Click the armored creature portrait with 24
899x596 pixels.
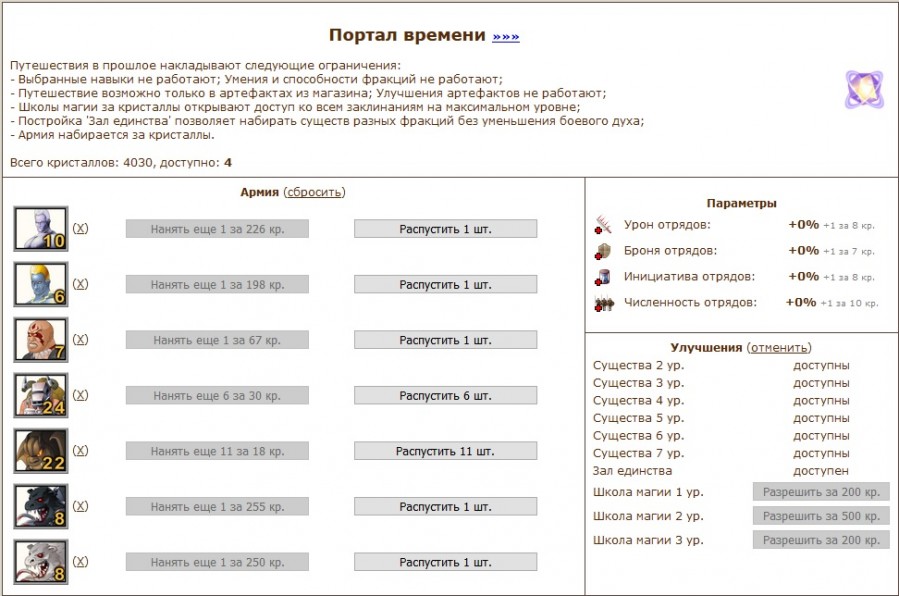41,395
